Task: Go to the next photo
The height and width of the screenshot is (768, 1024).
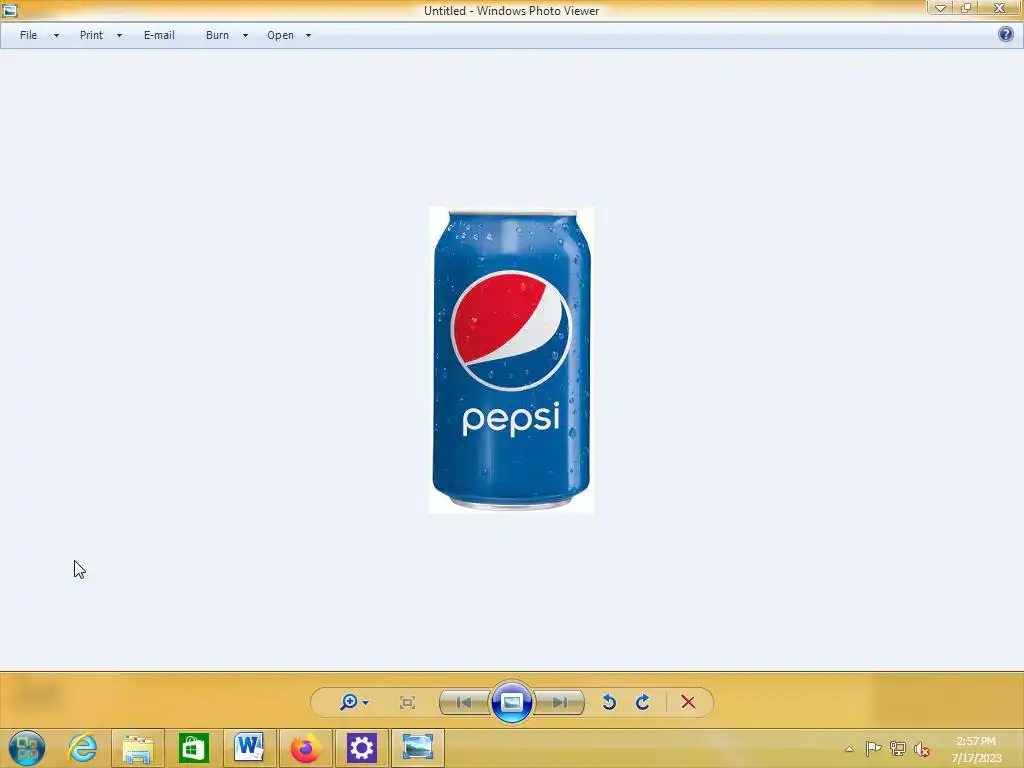Action: pos(560,703)
